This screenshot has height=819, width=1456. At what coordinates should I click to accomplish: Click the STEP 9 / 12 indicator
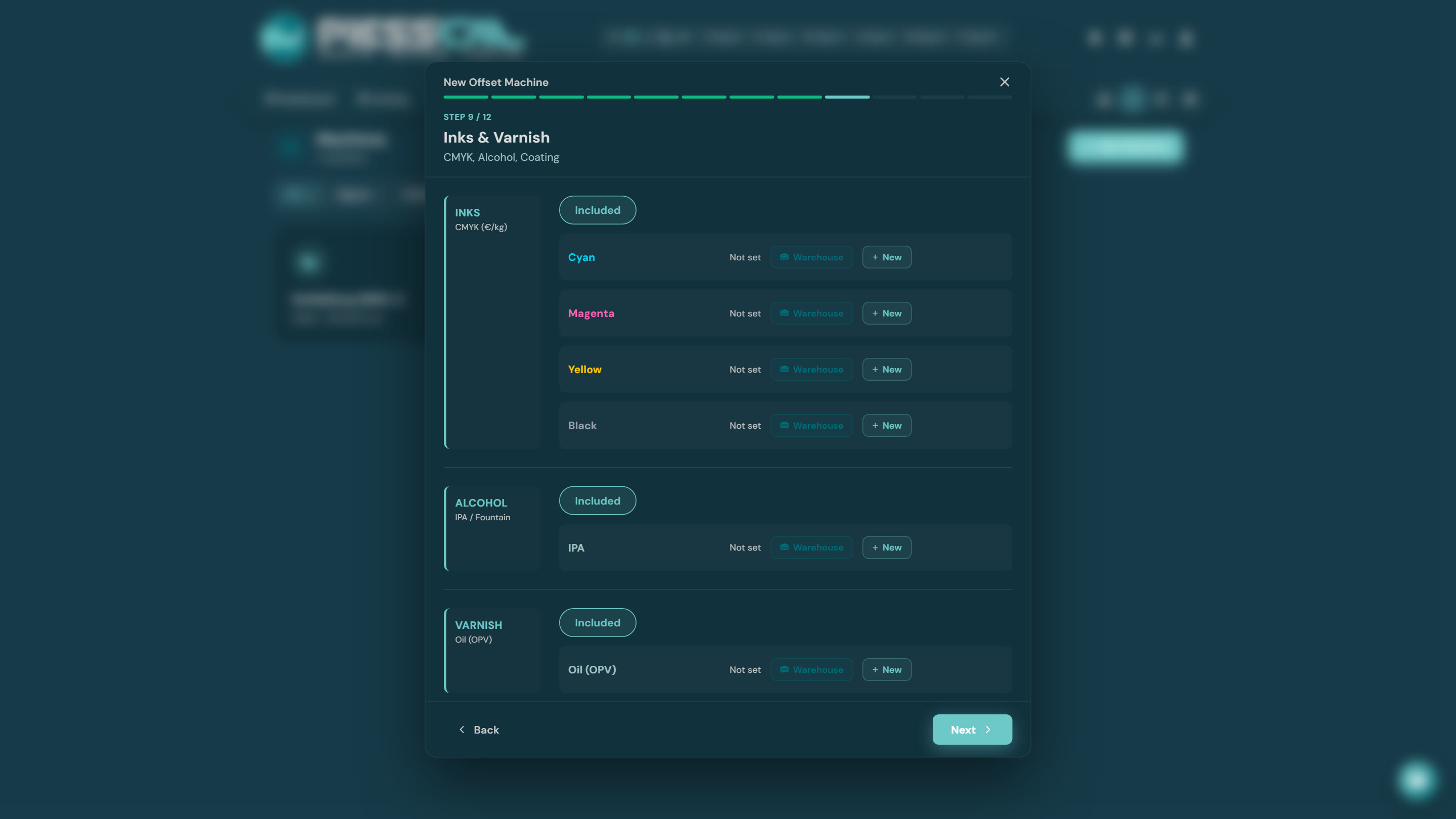click(x=467, y=116)
